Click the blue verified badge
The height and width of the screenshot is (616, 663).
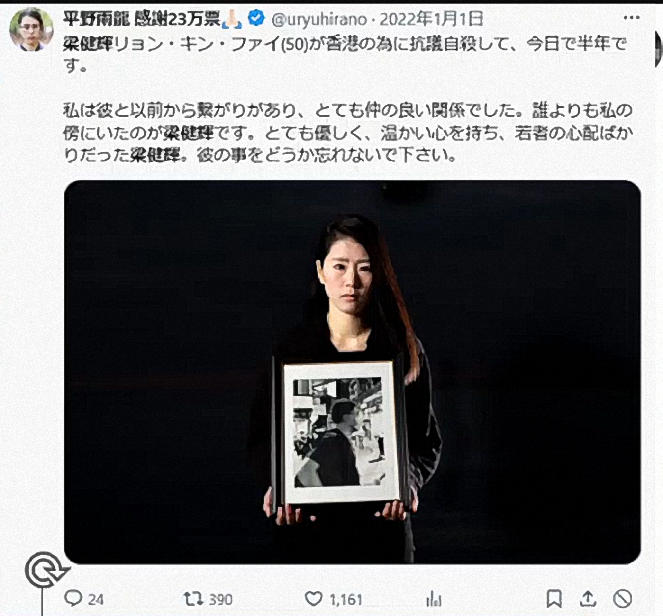pos(256,18)
